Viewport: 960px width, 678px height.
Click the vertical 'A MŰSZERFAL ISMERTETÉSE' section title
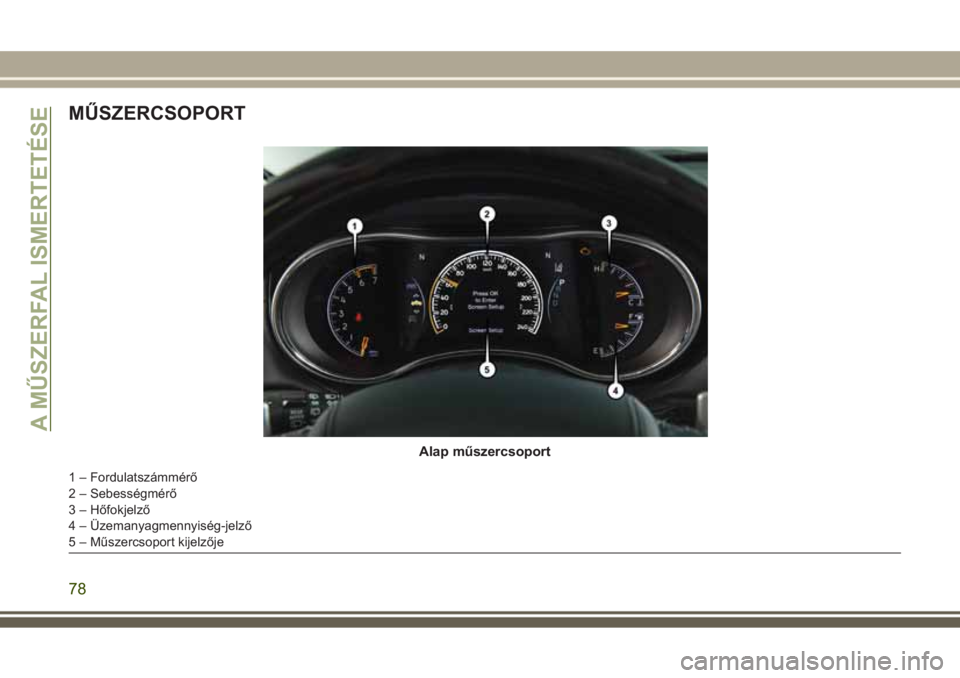[x=39, y=268]
